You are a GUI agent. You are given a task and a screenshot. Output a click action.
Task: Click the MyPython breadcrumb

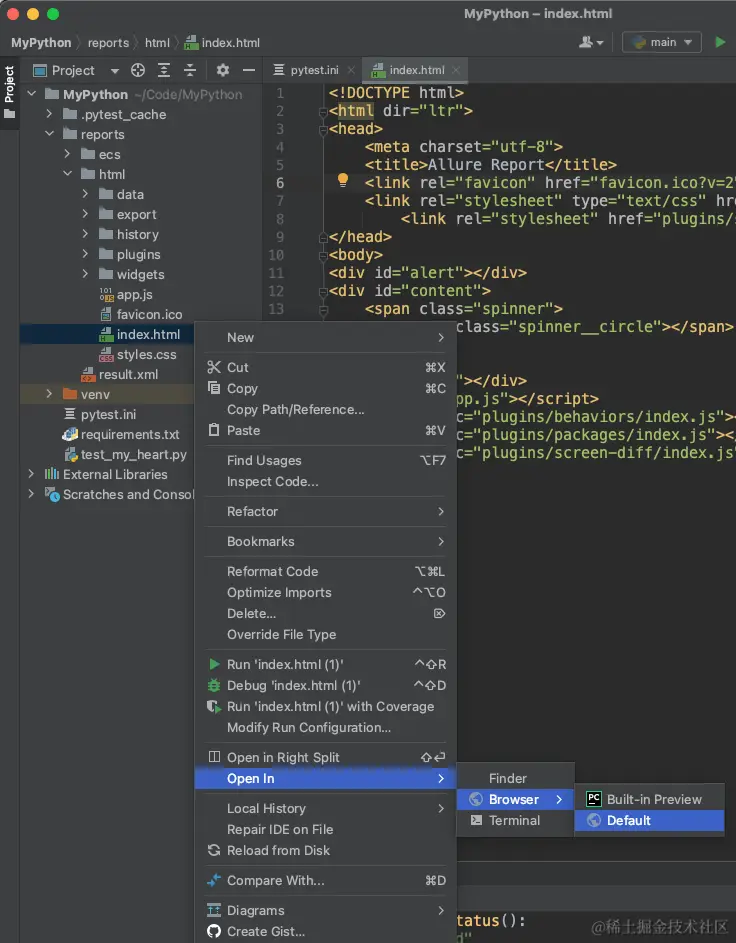click(41, 43)
